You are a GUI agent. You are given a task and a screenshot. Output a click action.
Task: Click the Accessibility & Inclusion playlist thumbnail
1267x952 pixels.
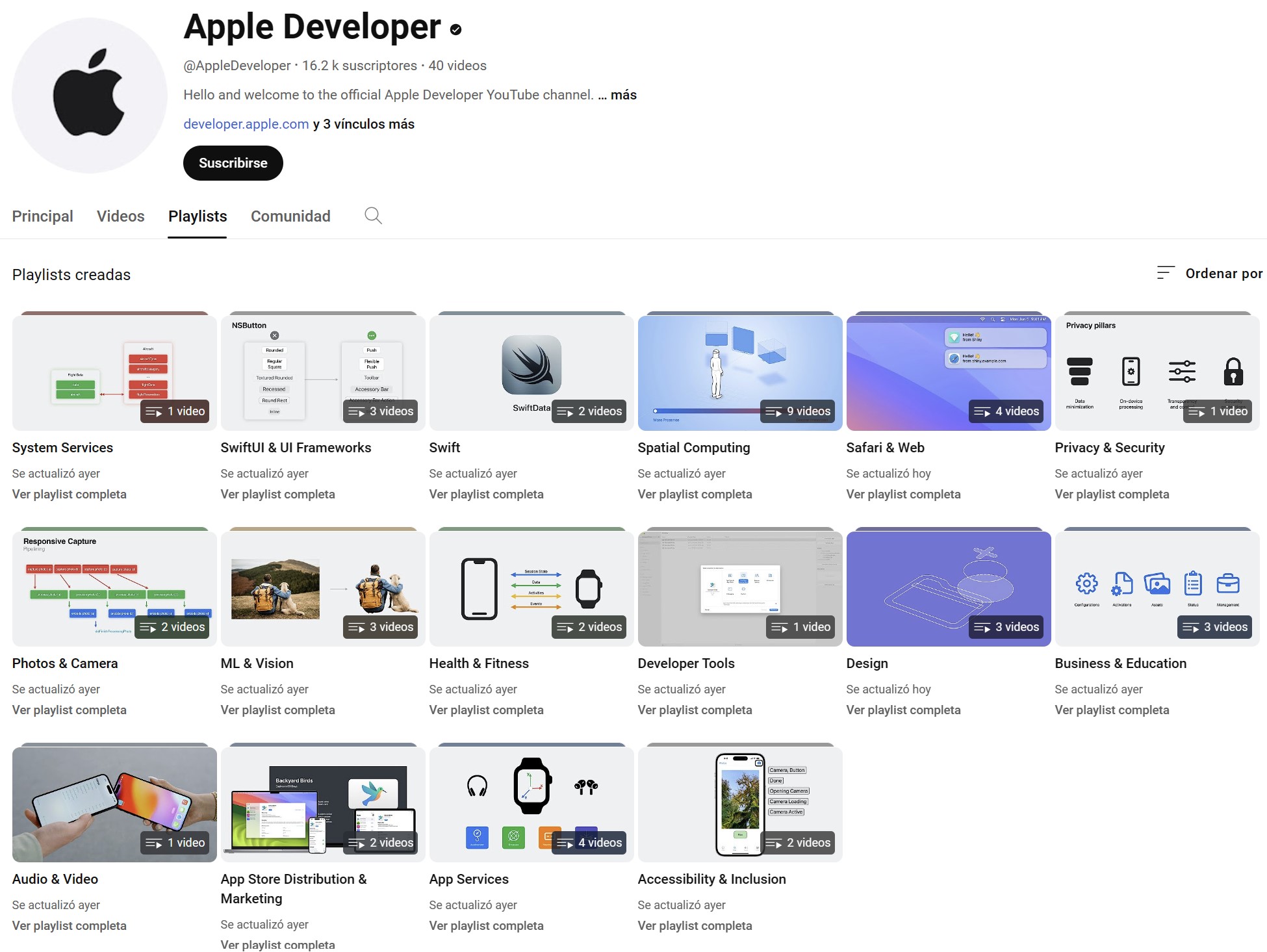click(x=740, y=804)
